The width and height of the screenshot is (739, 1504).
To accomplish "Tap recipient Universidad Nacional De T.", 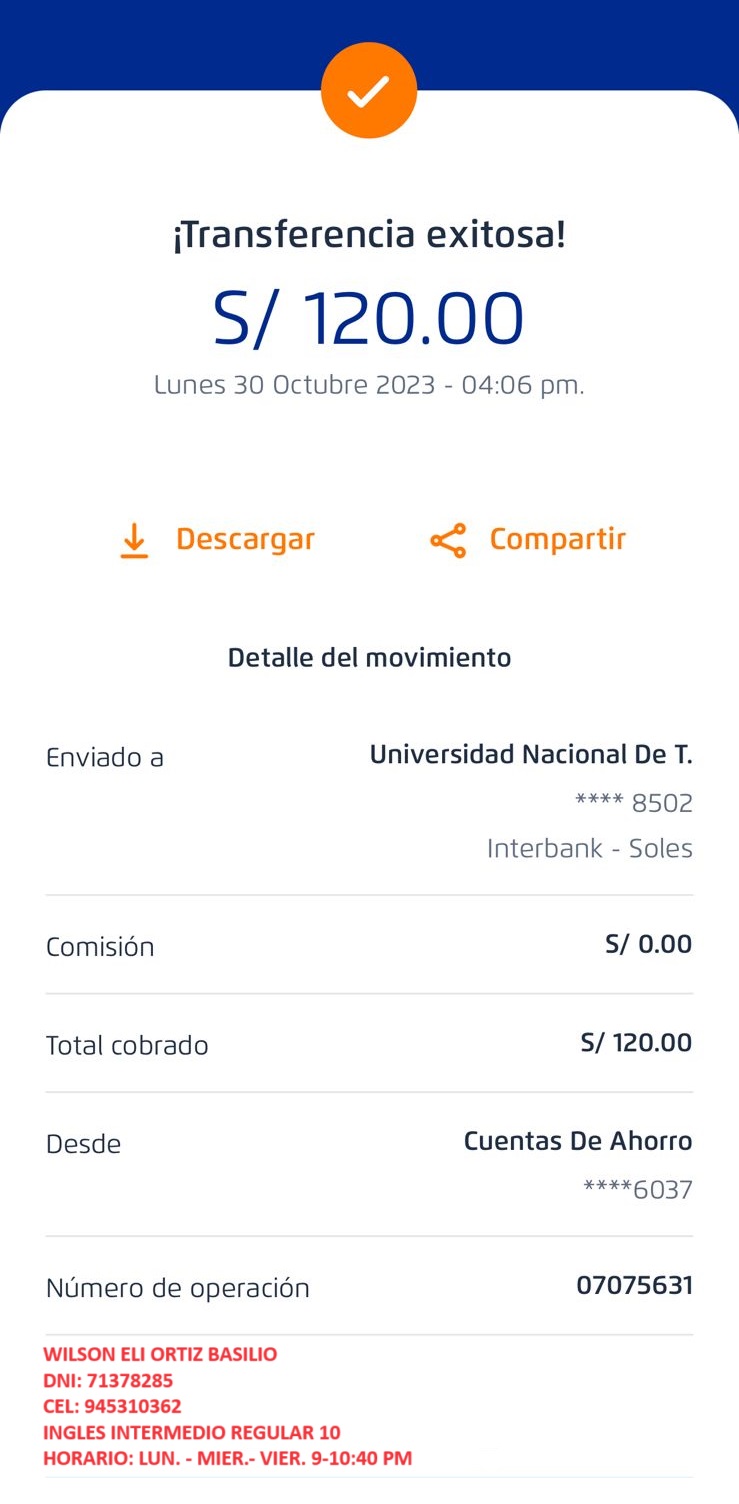I will (530, 755).
